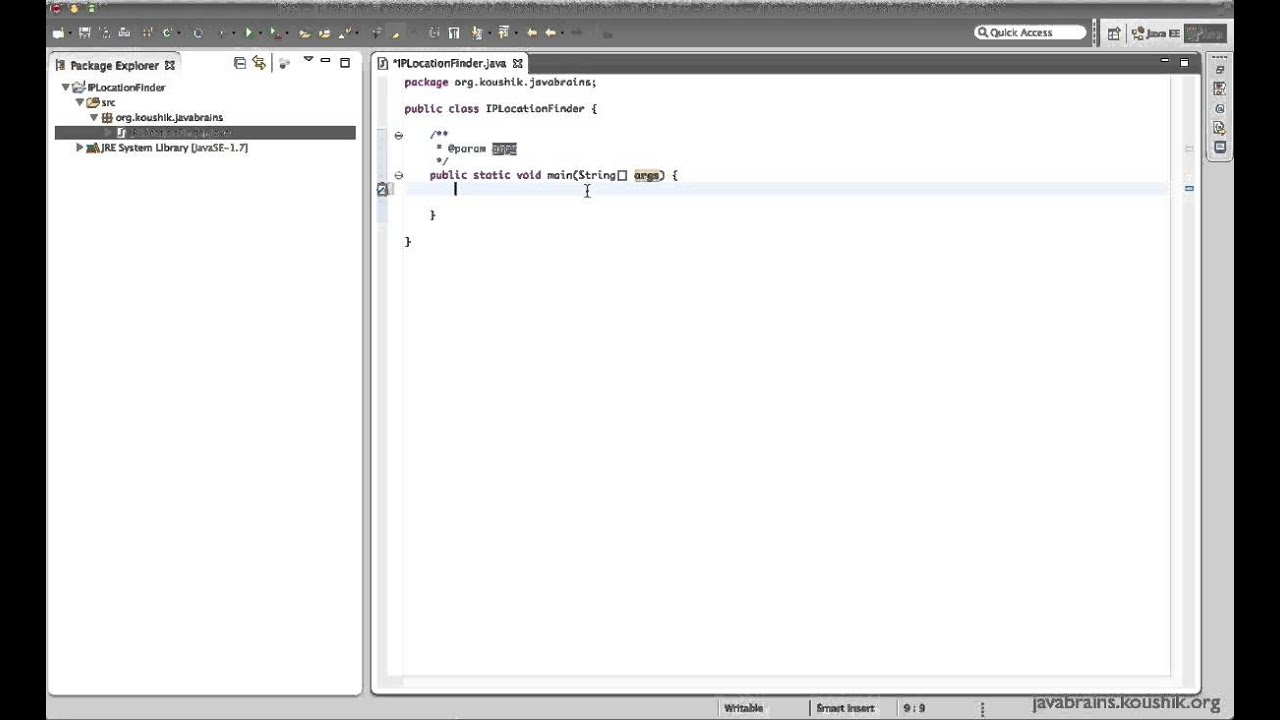The image size is (1280, 720).
Task: Click the Restore icon in right trim
Action: tap(1220, 70)
